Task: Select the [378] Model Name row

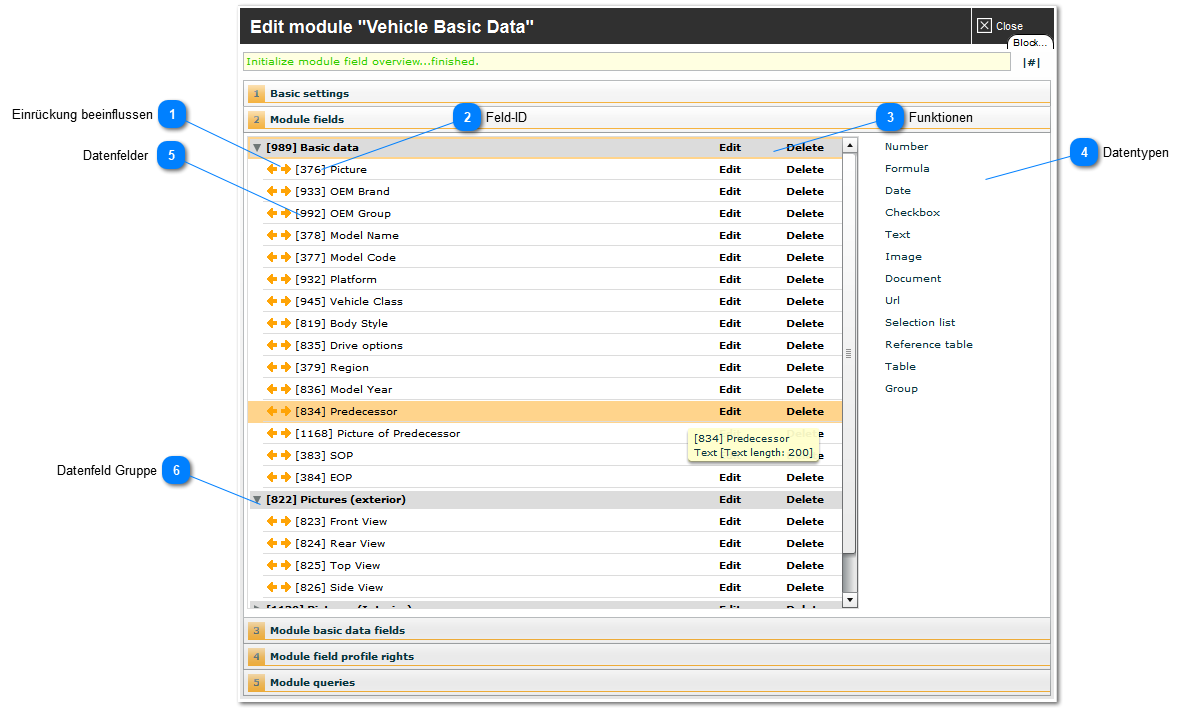Action: [x=545, y=235]
